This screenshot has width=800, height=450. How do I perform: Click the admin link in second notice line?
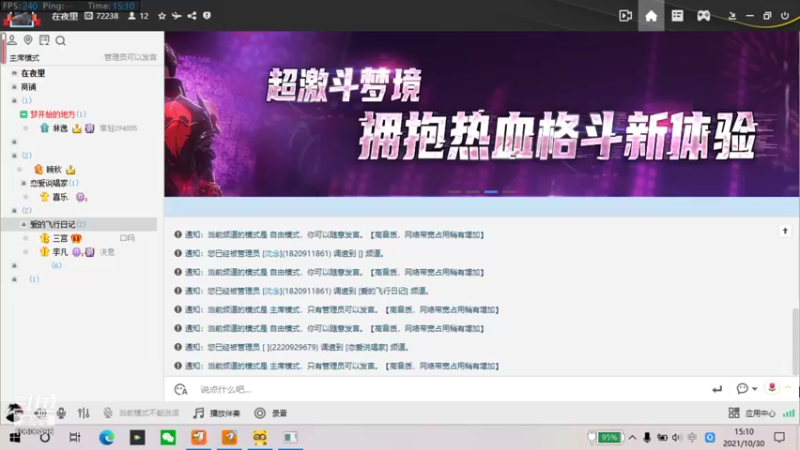[x=272, y=254]
